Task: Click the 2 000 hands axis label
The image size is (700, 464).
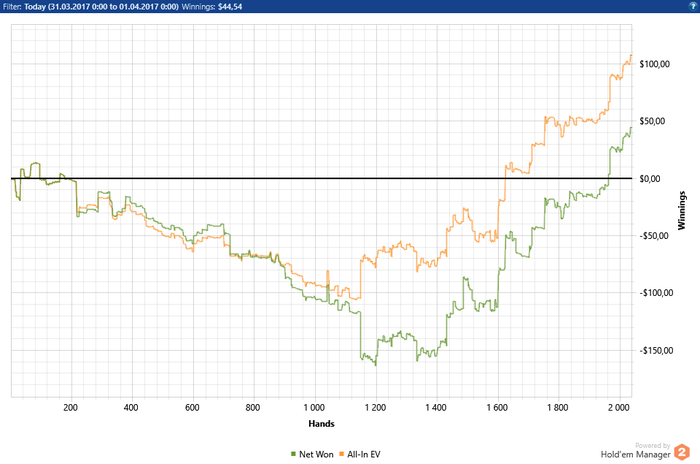Action: [619, 407]
